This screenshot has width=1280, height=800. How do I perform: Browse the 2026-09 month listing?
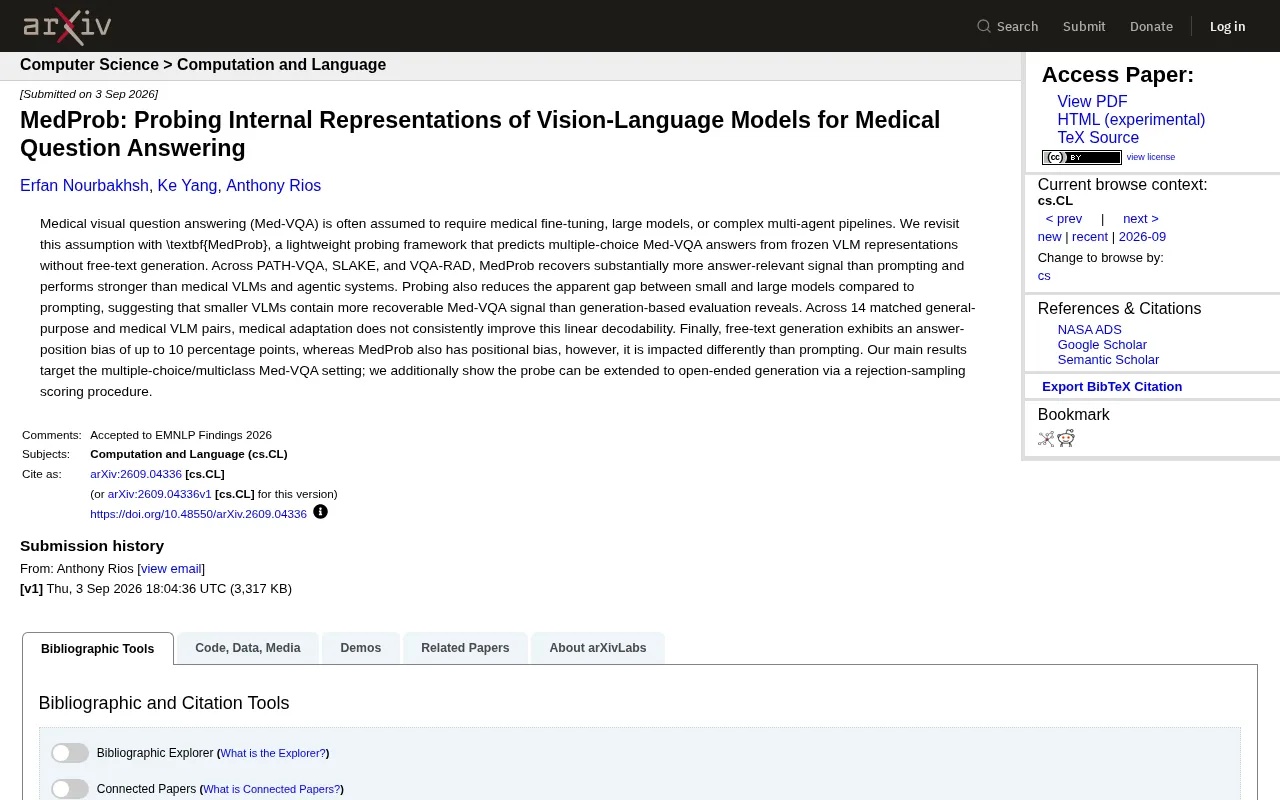coord(1142,237)
